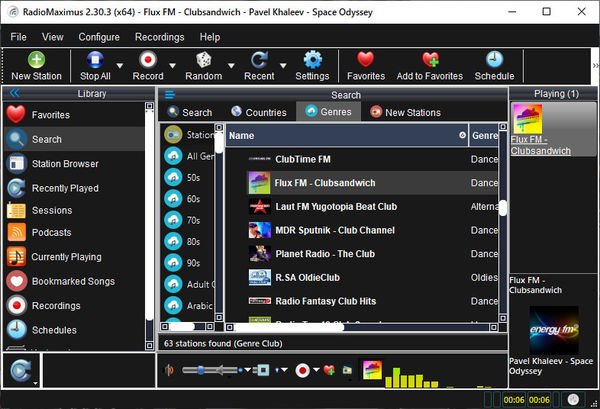This screenshot has height=409, width=600.
Task: Collapse the Library panel with double-arrow icon
Action: click(15, 93)
